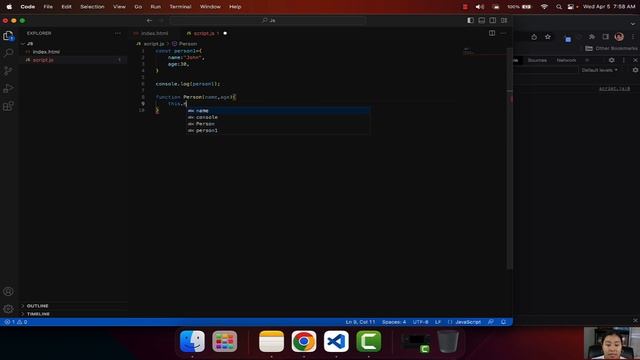Switch to DevTools Network tab
Image resolution: width=640 pixels, height=360 pixels.
pos(566,60)
